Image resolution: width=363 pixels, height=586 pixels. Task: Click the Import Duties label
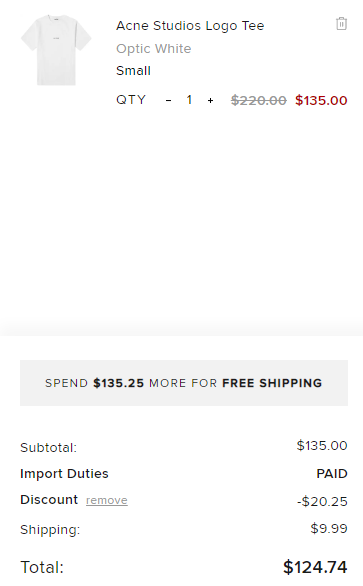coord(64,474)
